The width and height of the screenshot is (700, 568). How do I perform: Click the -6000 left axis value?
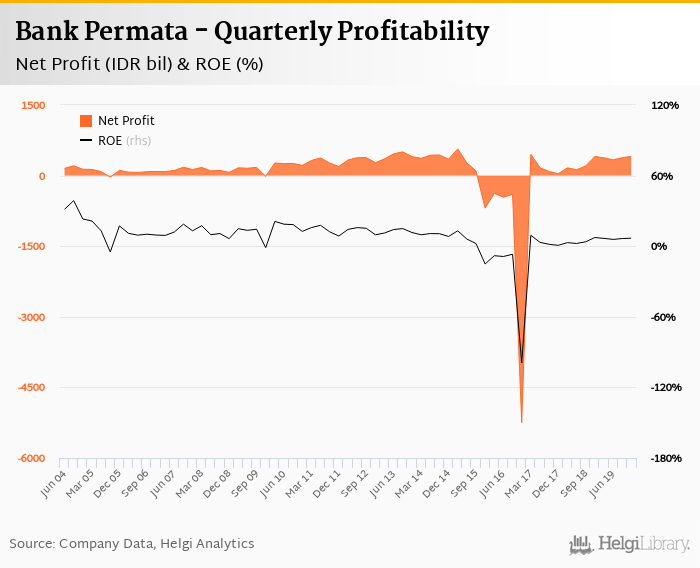(x=29, y=458)
